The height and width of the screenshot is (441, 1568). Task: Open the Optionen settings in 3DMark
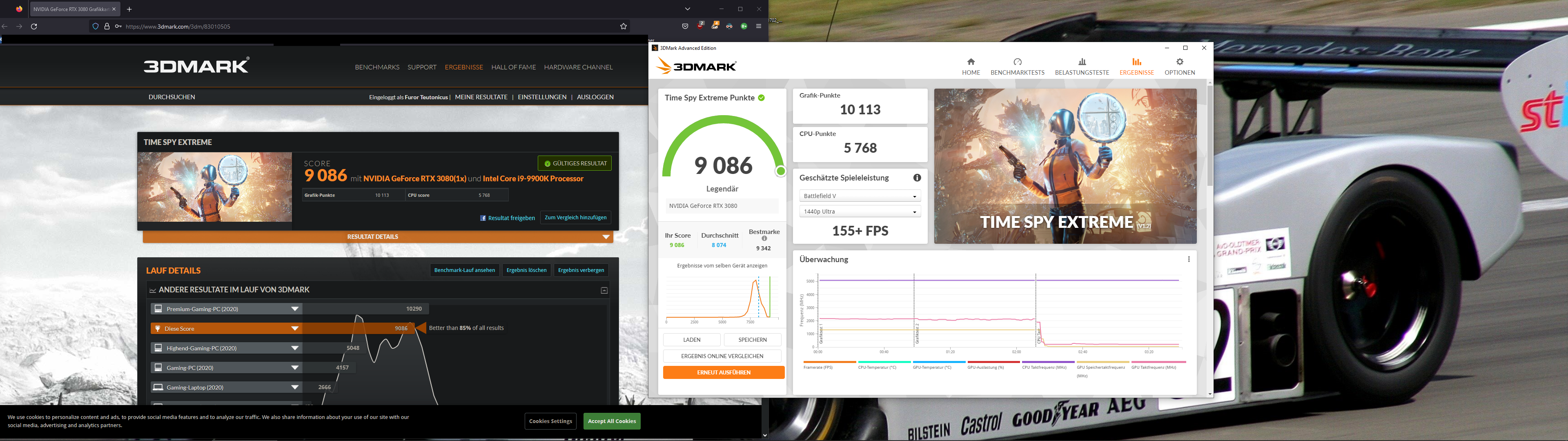(1179, 66)
